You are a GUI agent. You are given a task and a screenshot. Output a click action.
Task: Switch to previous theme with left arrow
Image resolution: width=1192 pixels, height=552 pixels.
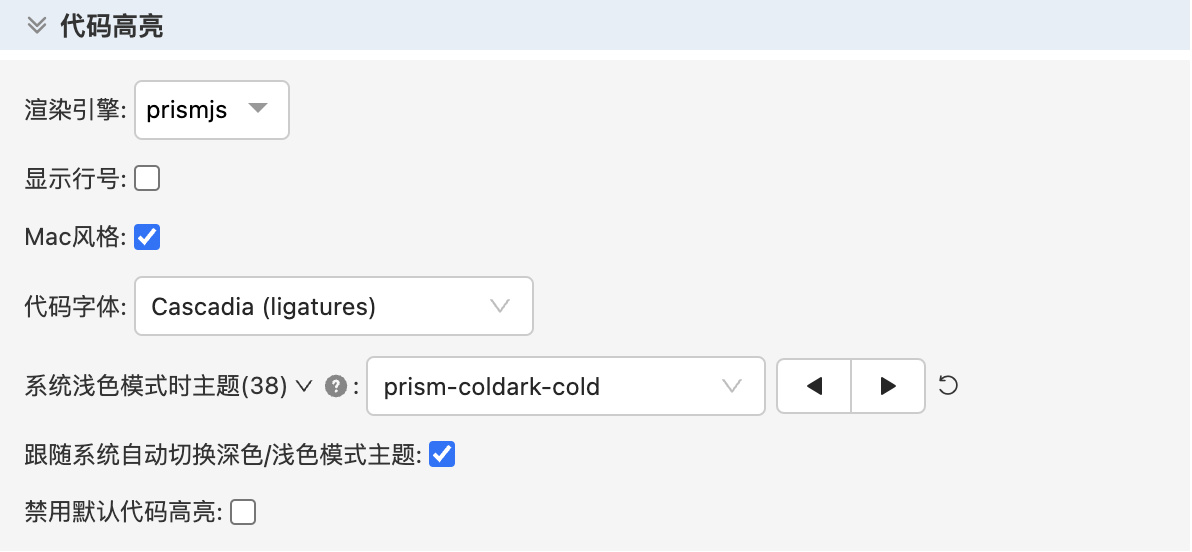814,386
